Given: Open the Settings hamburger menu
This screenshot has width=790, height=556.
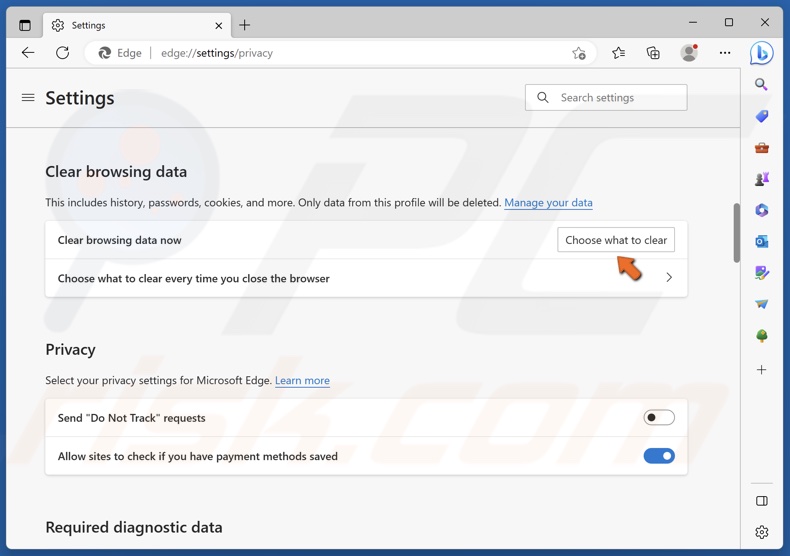Looking at the screenshot, I should click(x=28, y=98).
